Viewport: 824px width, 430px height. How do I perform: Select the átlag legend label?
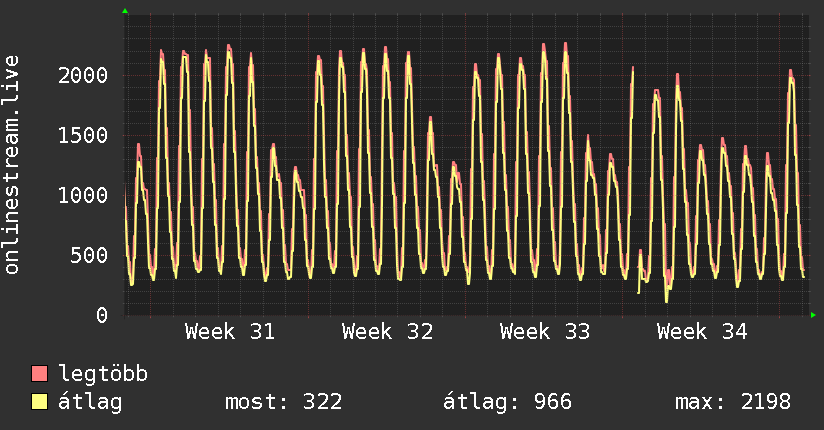click(90, 402)
